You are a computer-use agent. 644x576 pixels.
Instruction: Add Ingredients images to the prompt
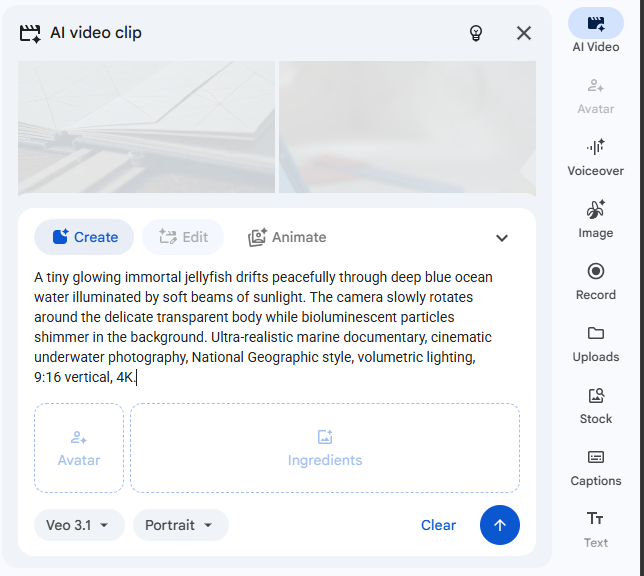tap(325, 448)
